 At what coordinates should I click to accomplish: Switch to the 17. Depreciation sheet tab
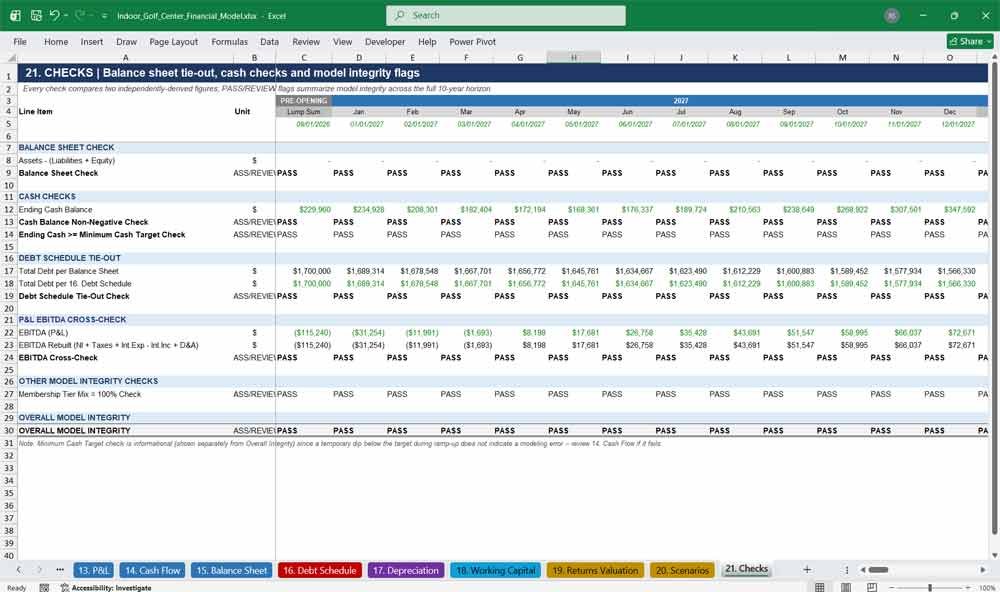pyautogui.click(x=406, y=570)
